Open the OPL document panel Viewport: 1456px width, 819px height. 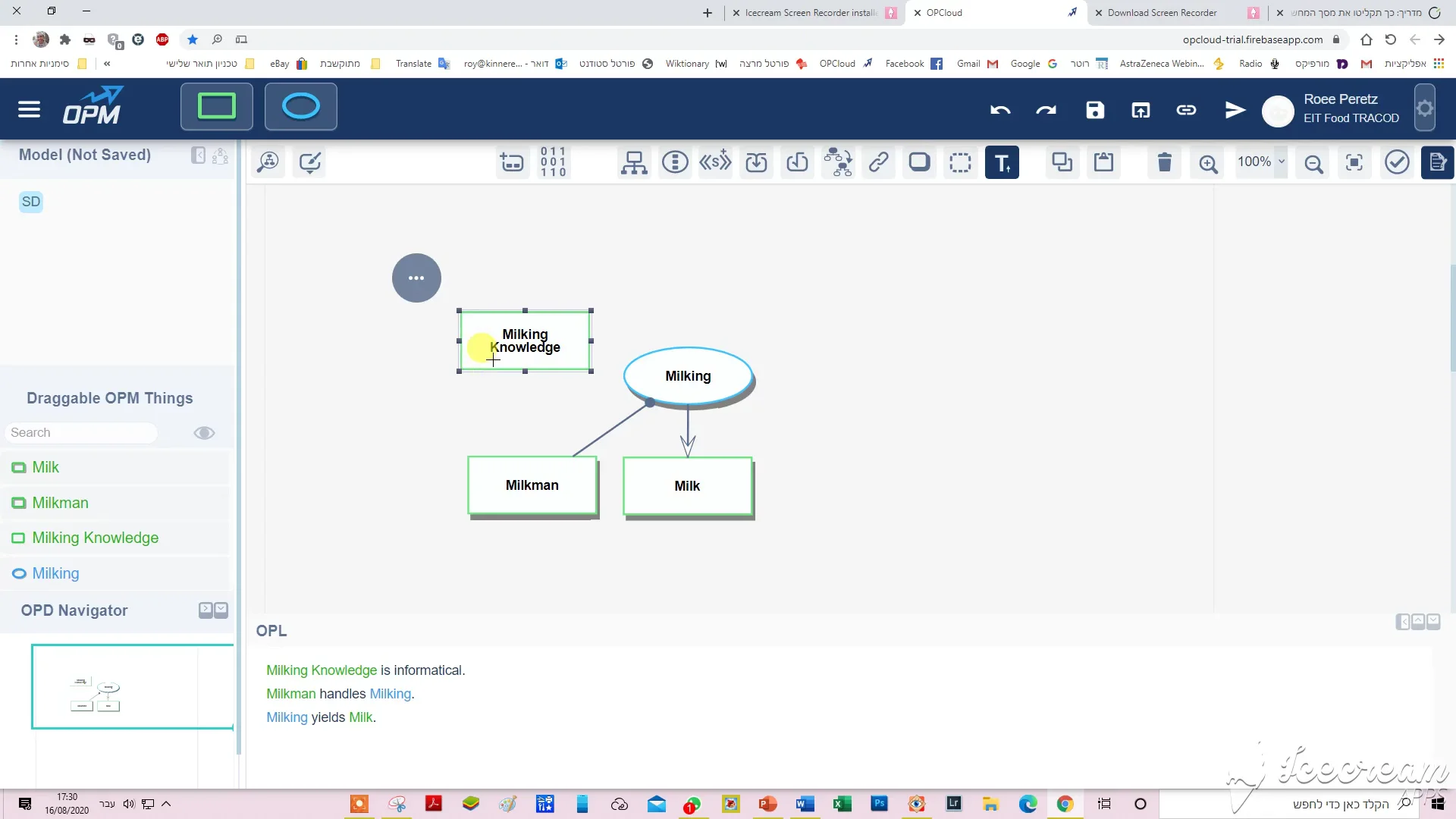[1438, 162]
